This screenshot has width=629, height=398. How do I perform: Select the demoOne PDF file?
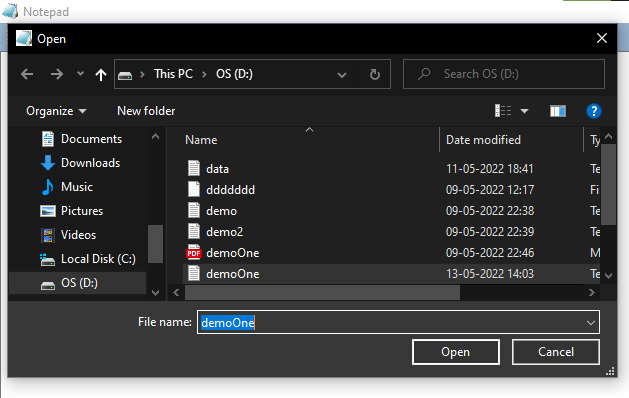[233, 253]
